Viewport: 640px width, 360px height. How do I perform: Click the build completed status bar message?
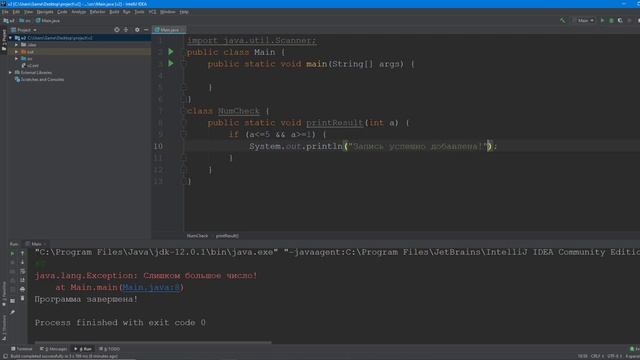click(64, 356)
